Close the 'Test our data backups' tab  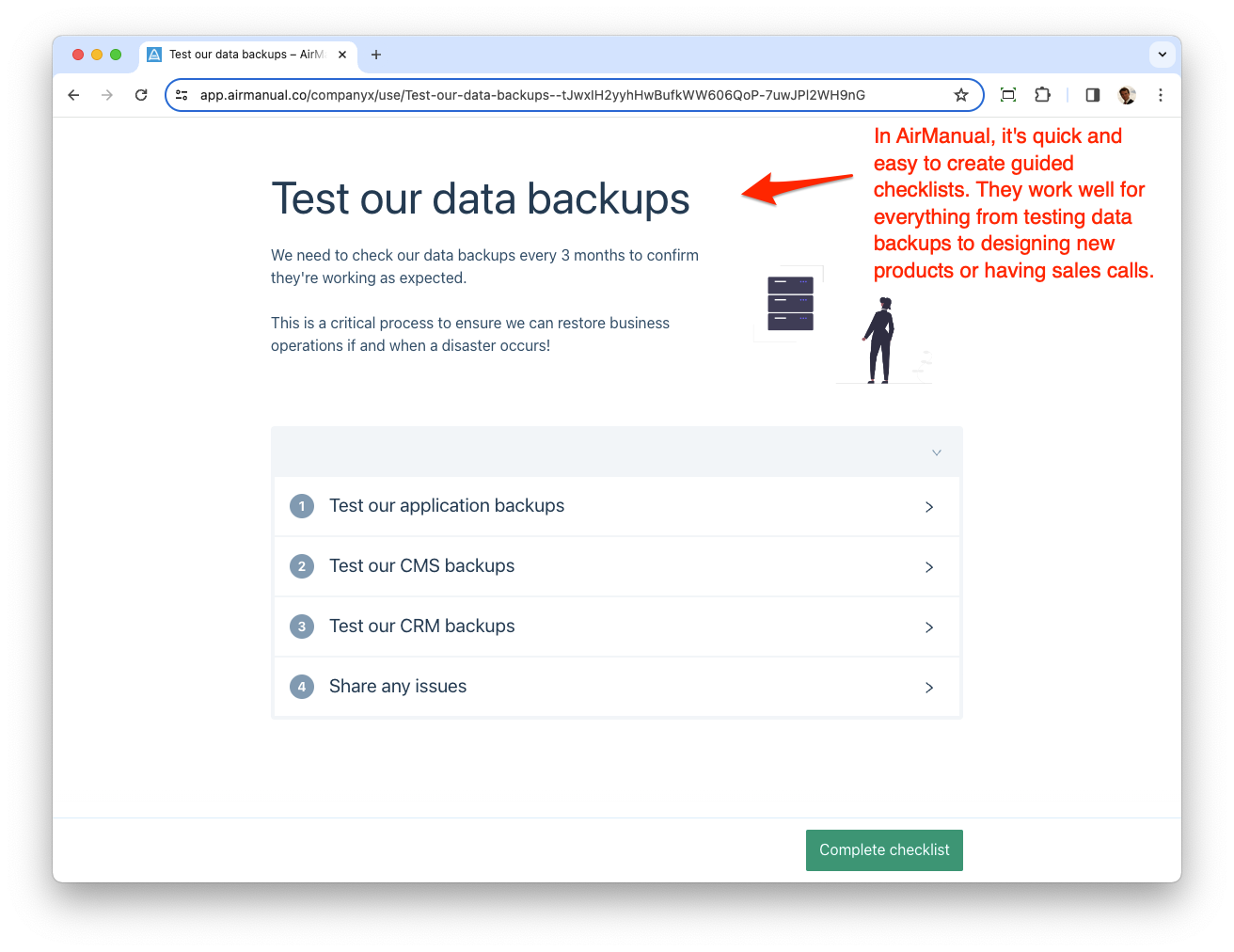(342, 55)
